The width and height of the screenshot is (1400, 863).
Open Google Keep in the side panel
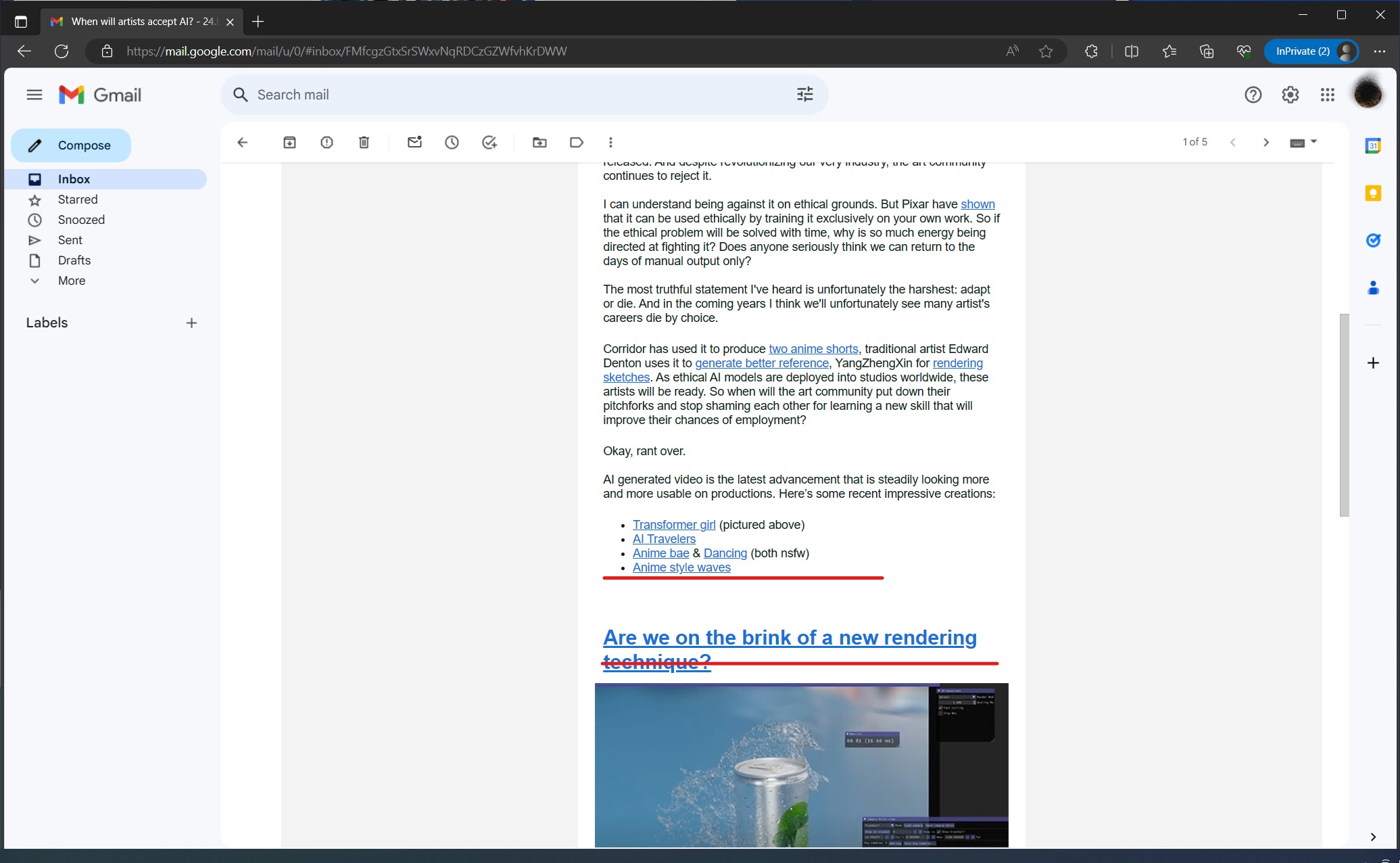1373,193
